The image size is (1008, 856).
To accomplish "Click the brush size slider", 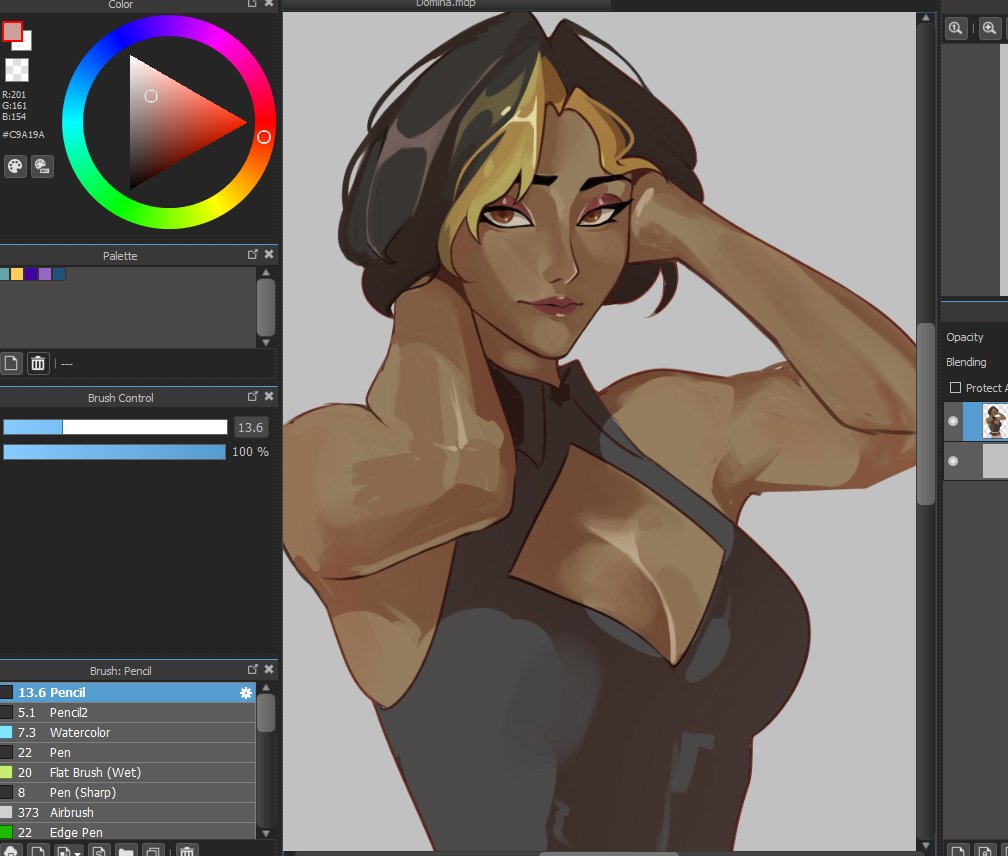I will click(x=115, y=427).
